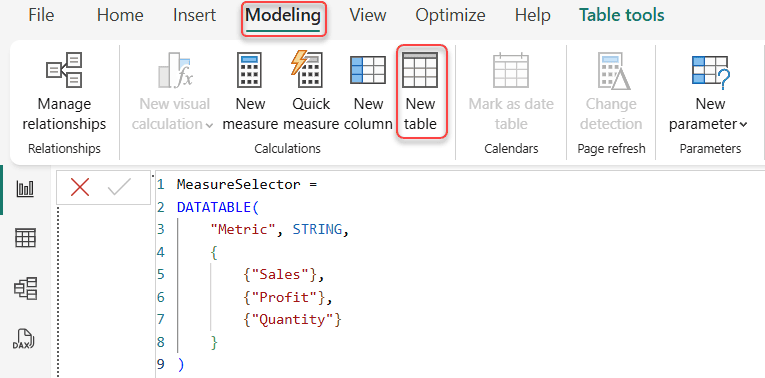Viewport: 765px width, 378px height.
Task: Click MeasureSelector = on line 1
Action: tap(247, 185)
